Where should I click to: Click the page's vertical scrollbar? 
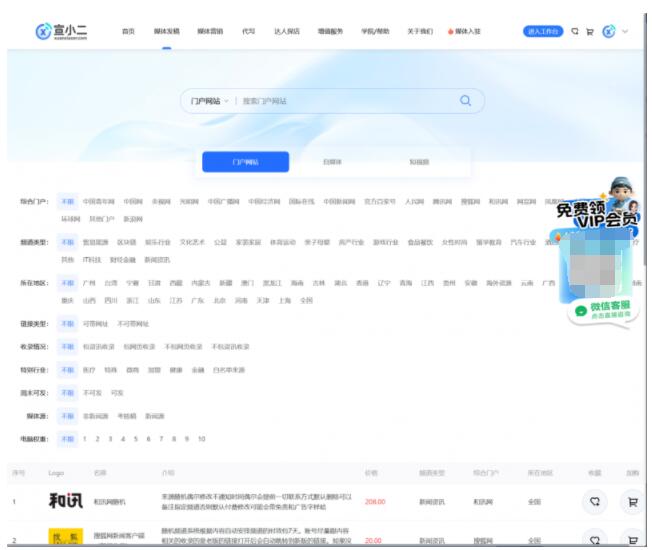(x=645, y=140)
